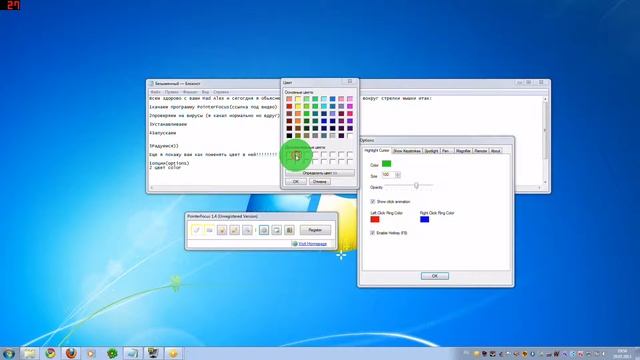Screen dimensions: 640x360
Task: Activate On-screen Pen tool in PointerFocus toolbar
Action: tap(235, 230)
